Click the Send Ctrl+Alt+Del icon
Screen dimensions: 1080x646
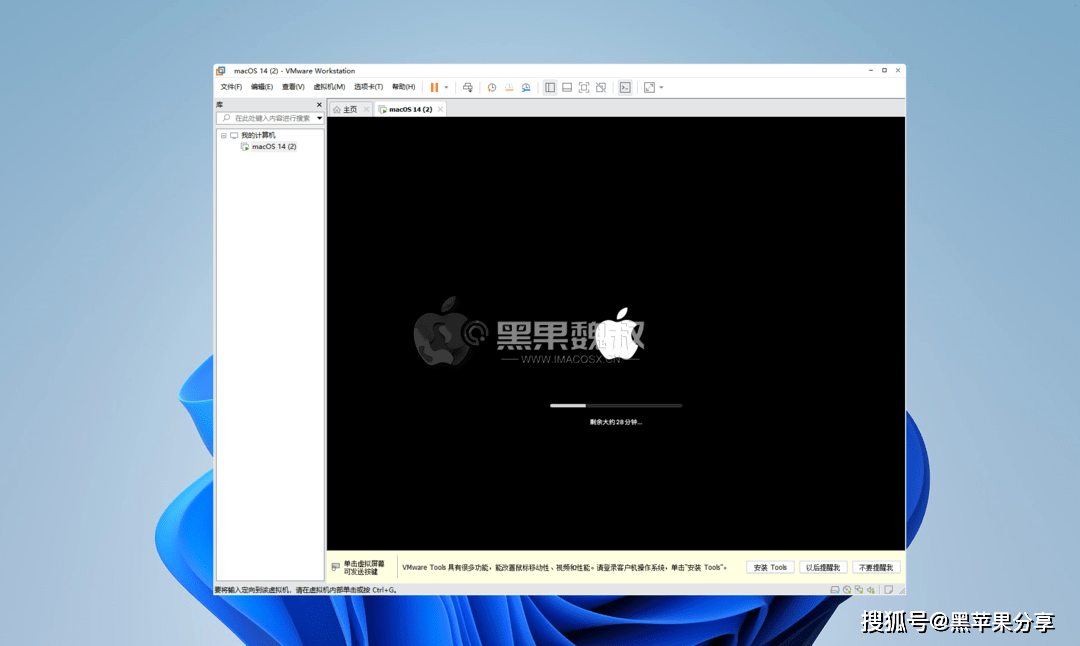(468, 87)
